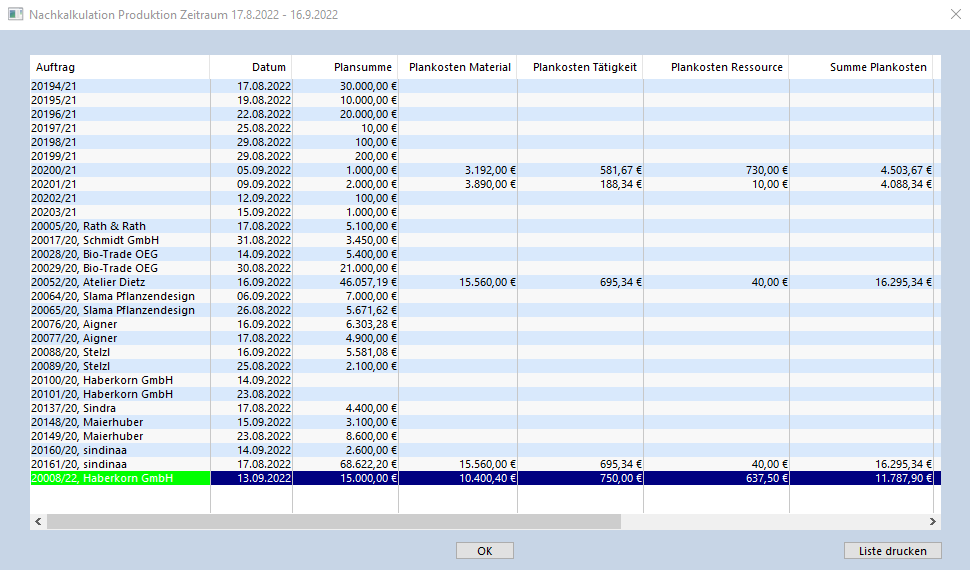Close the Nachkalkulation dialog window

(x=954, y=14)
